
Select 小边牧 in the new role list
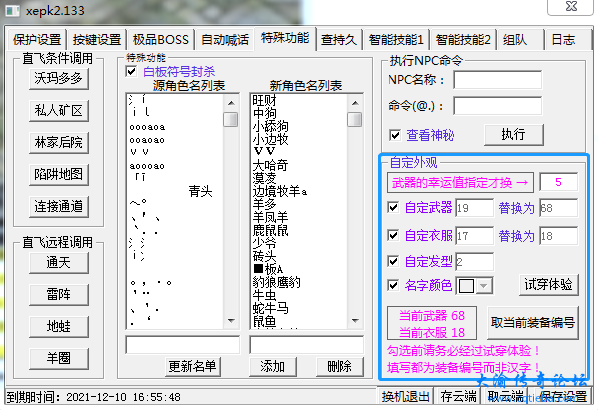click(x=270, y=139)
